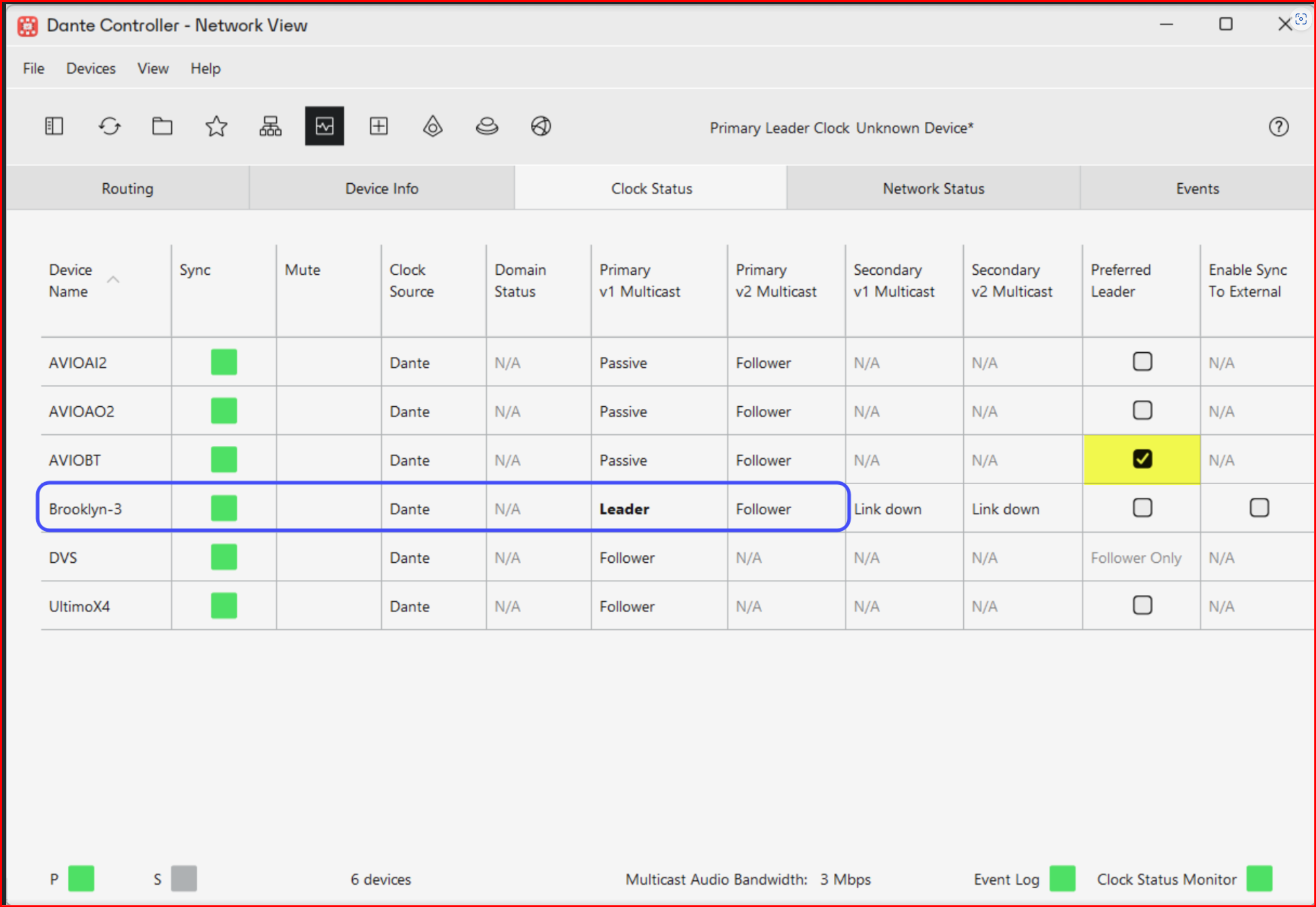Enable Preferred Leader for Brooklyn-3
This screenshot has width=1316, height=907.
1142,508
